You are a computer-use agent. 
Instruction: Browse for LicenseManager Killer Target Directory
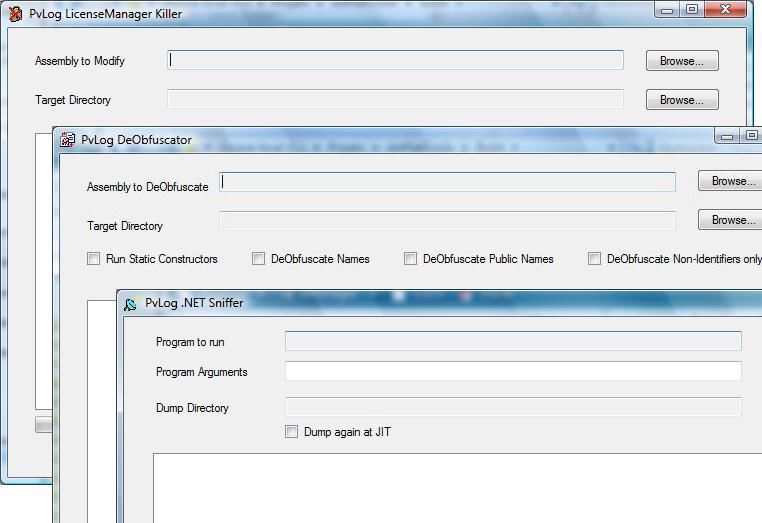coord(681,100)
